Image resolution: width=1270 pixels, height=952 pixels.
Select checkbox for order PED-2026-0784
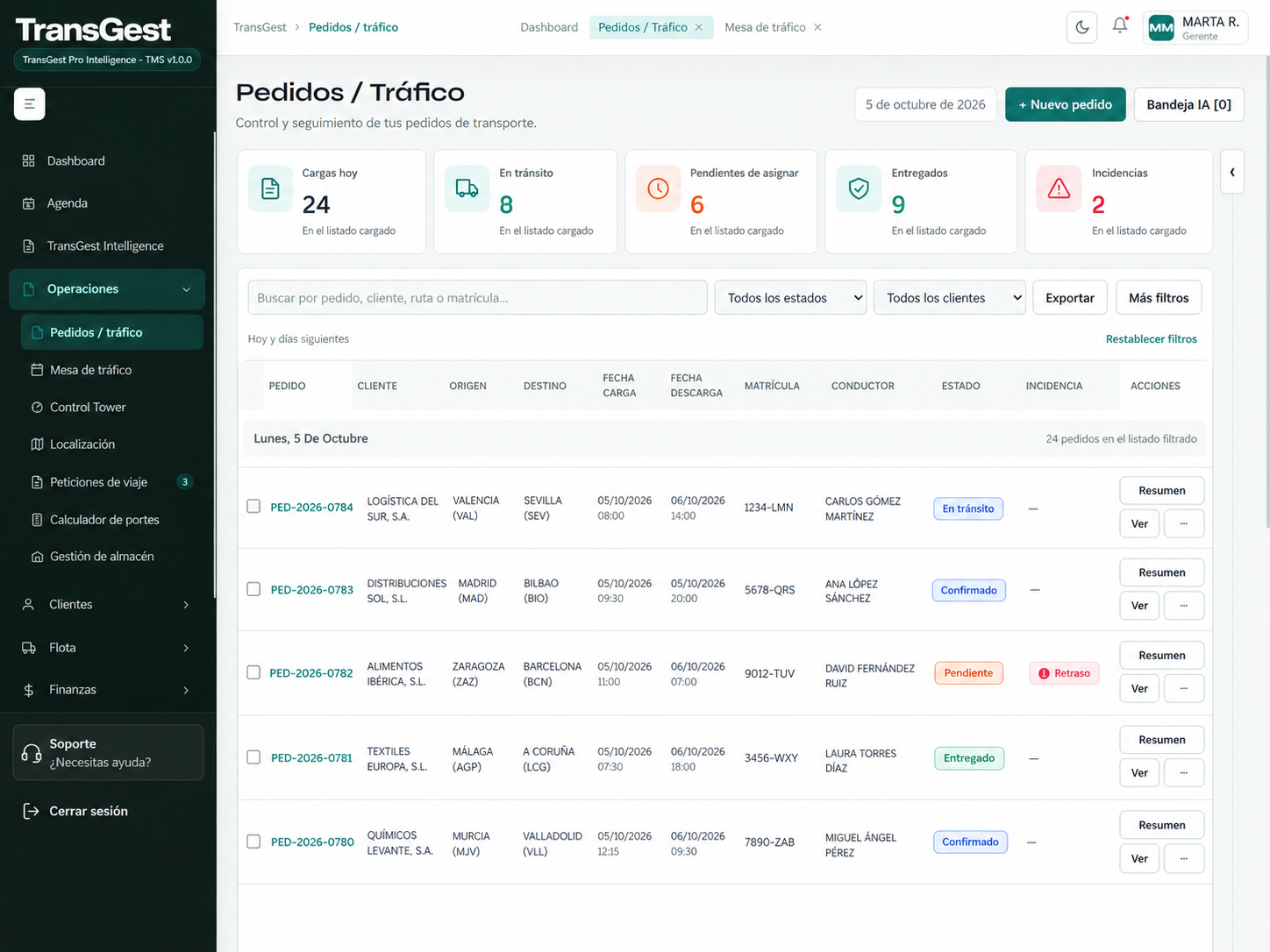(253, 507)
